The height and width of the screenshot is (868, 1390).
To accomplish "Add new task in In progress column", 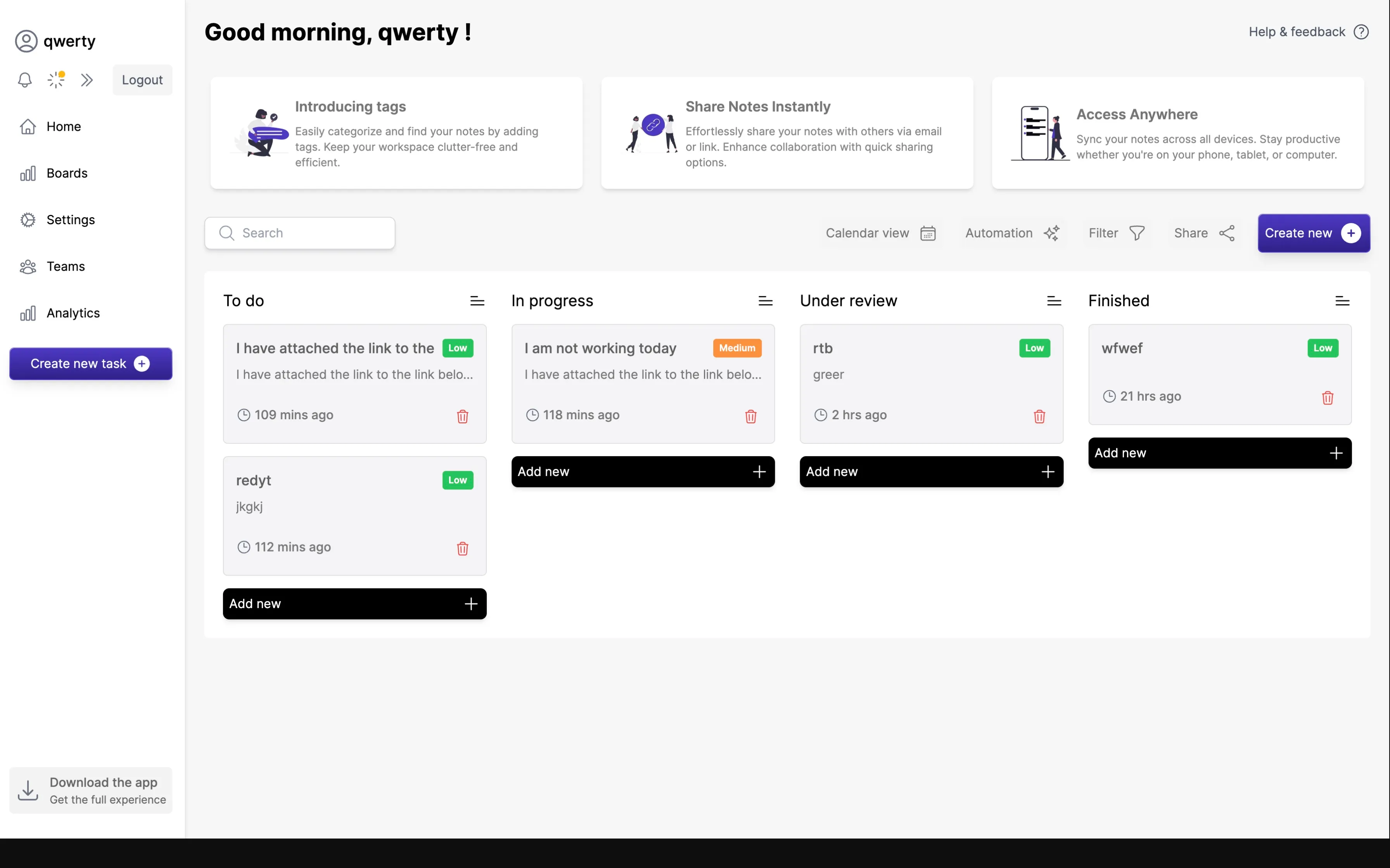I will [x=643, y=472].
